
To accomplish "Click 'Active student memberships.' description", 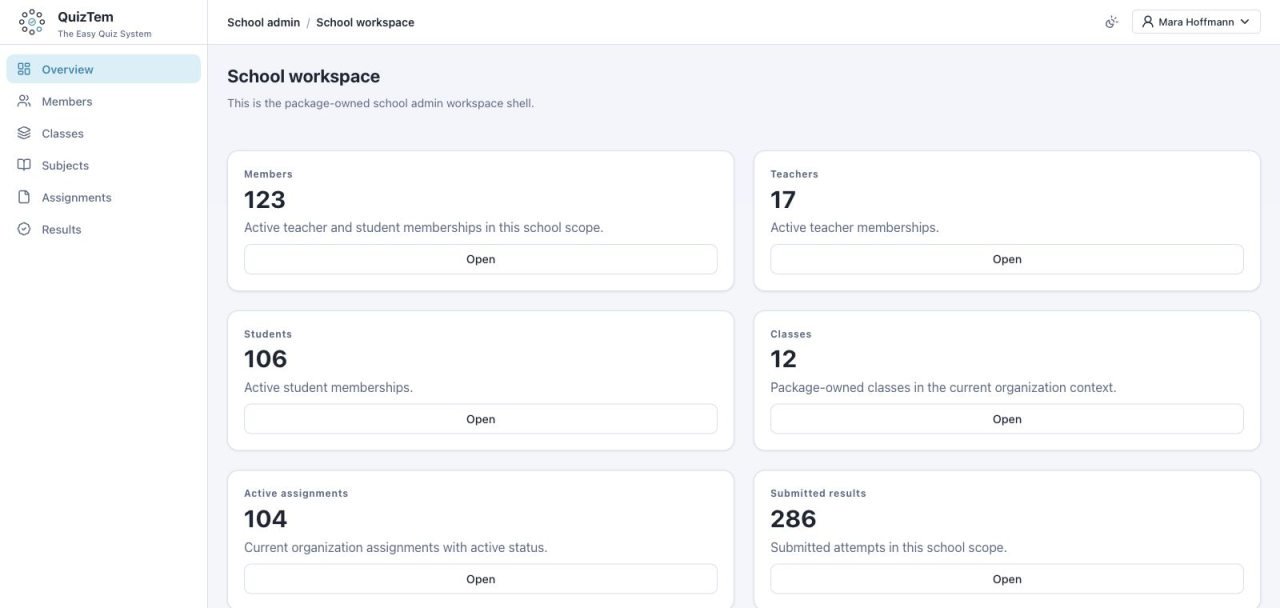I will [x=328, y=387].
